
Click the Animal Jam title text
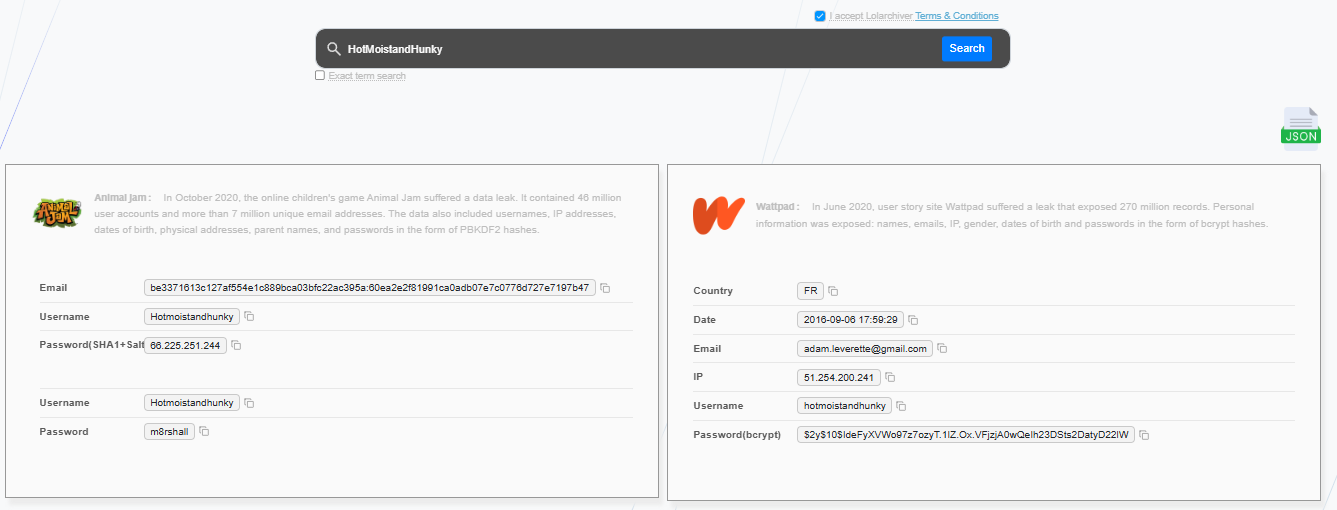[124, 197]
